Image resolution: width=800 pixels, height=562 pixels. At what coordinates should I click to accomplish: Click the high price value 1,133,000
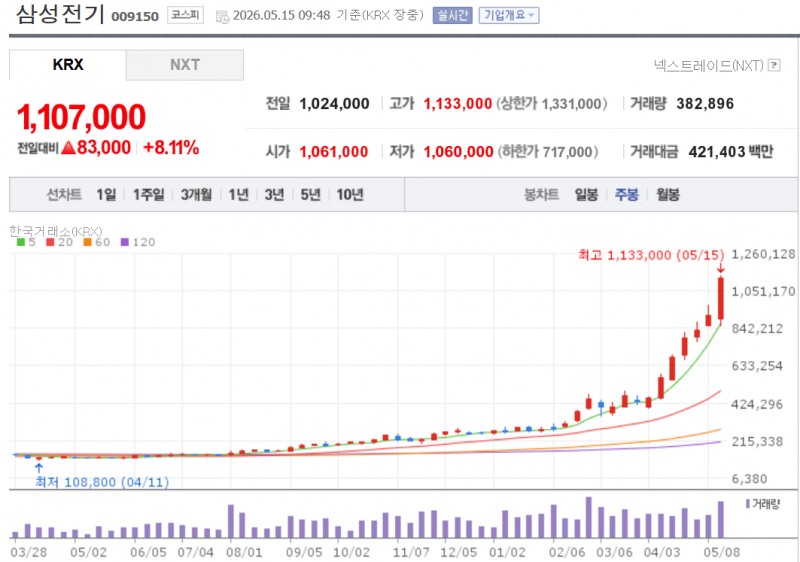click(458, 104)
